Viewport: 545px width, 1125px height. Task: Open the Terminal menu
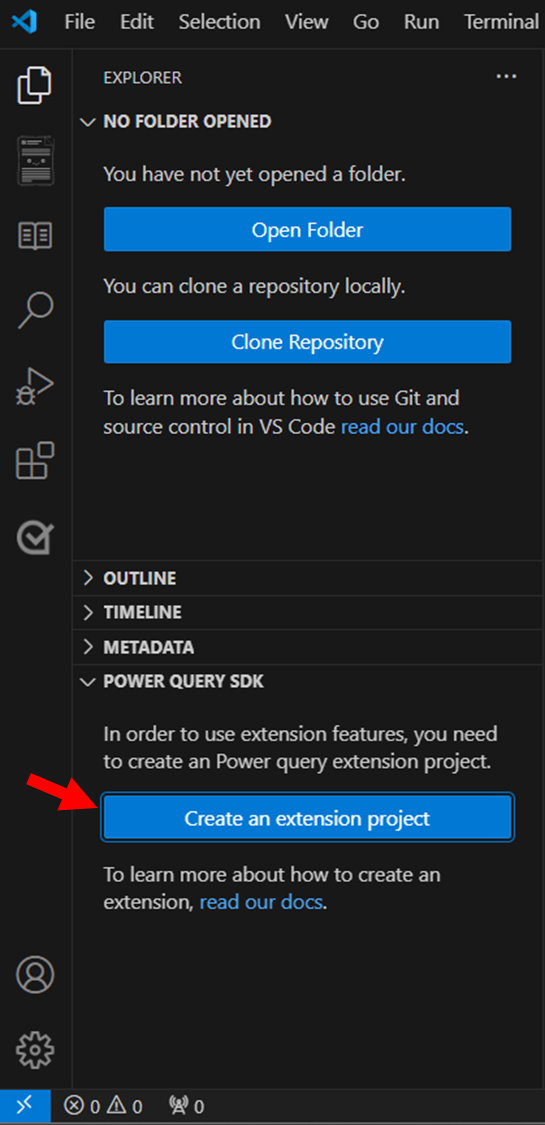click(501, 22)
